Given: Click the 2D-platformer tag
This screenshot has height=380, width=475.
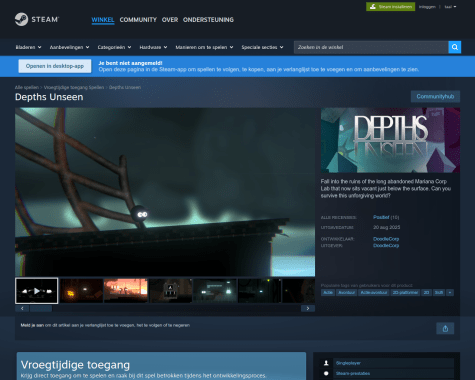Looking at the screenshot, I should [x=405, y=293].
